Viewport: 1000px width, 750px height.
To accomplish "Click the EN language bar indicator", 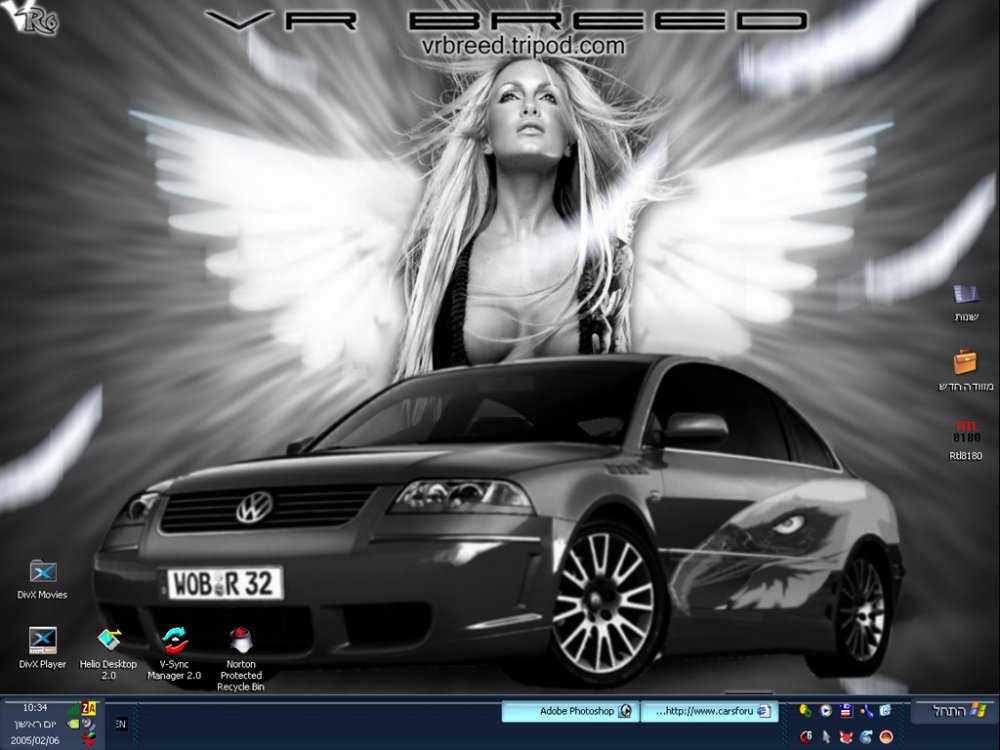I will pyautogui.click(x=121, y=724).
